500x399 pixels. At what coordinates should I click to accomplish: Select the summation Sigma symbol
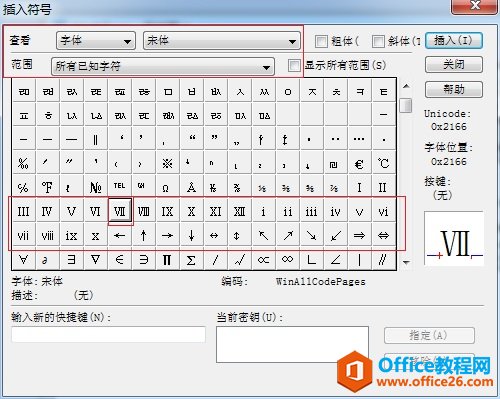192,259
